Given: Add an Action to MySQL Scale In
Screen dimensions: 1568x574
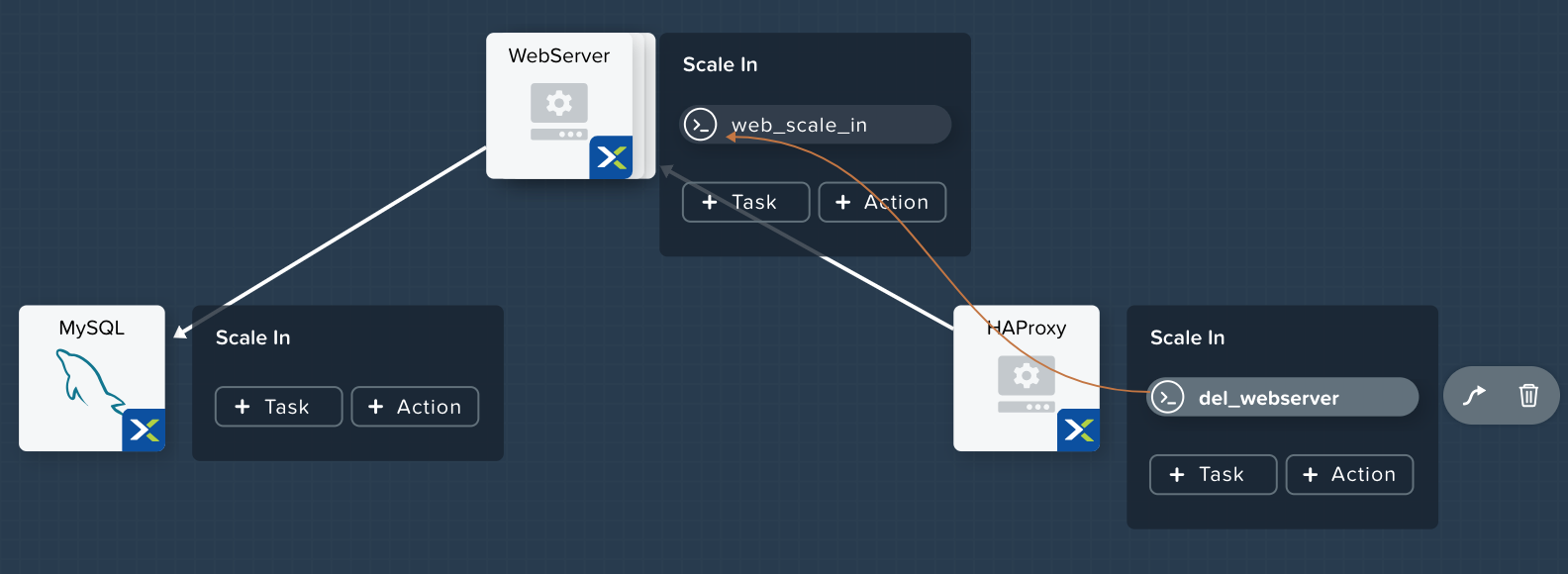Looking at the screenshot, I should (x=415, y=407).
